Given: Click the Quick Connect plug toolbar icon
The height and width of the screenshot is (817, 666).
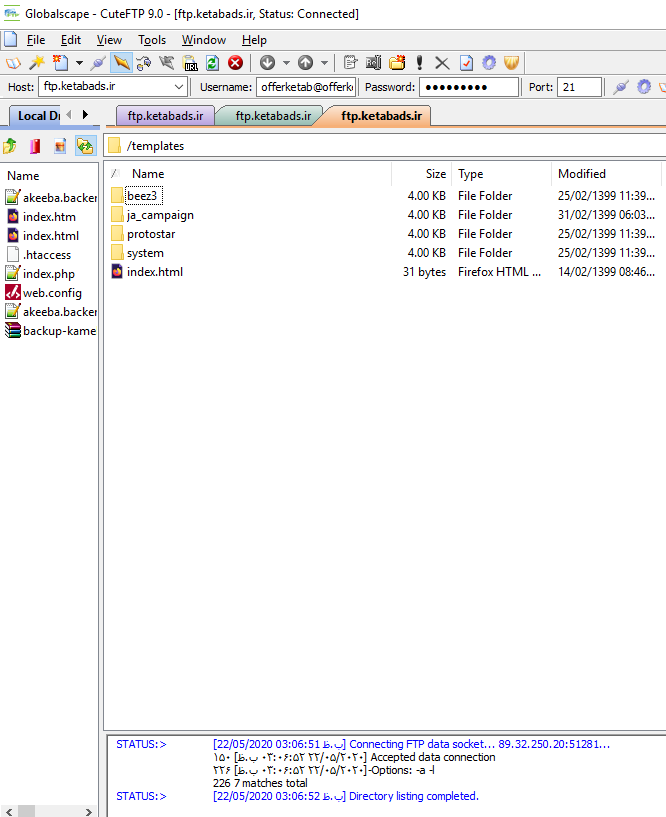Looking at the screenshot, I should coord(98,63).
